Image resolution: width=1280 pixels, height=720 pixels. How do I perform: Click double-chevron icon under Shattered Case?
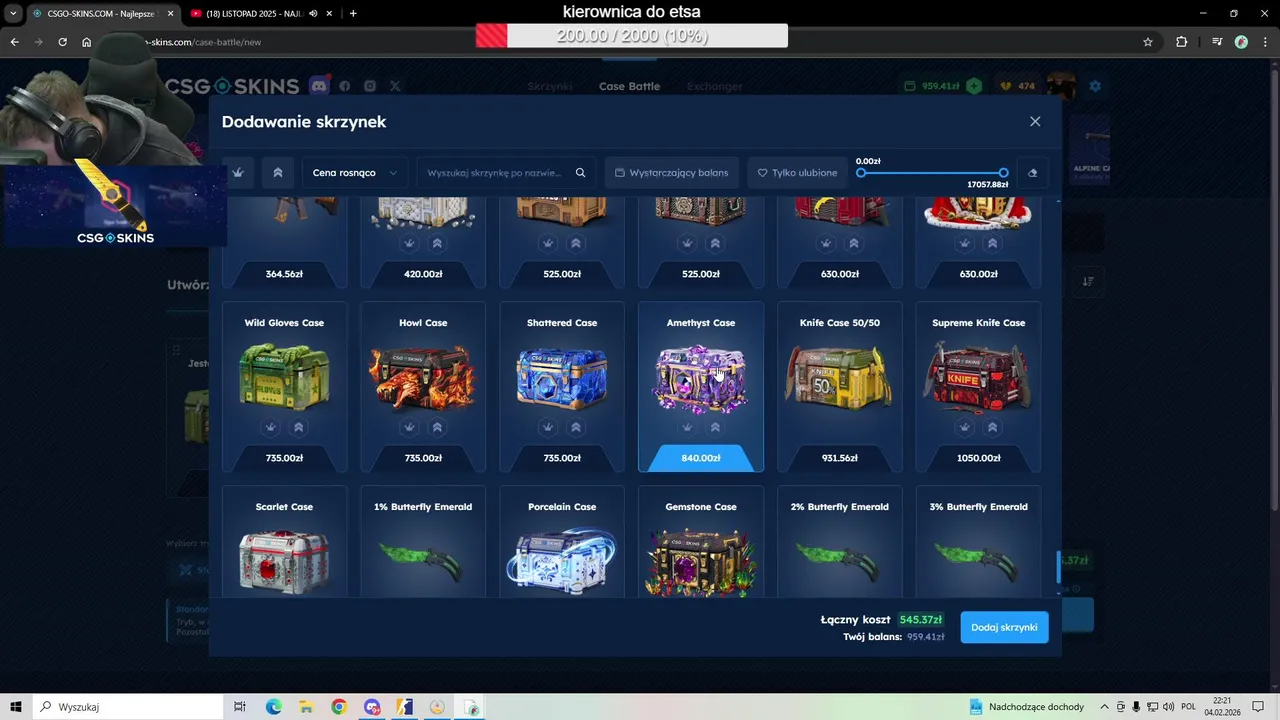click(576, 427)
